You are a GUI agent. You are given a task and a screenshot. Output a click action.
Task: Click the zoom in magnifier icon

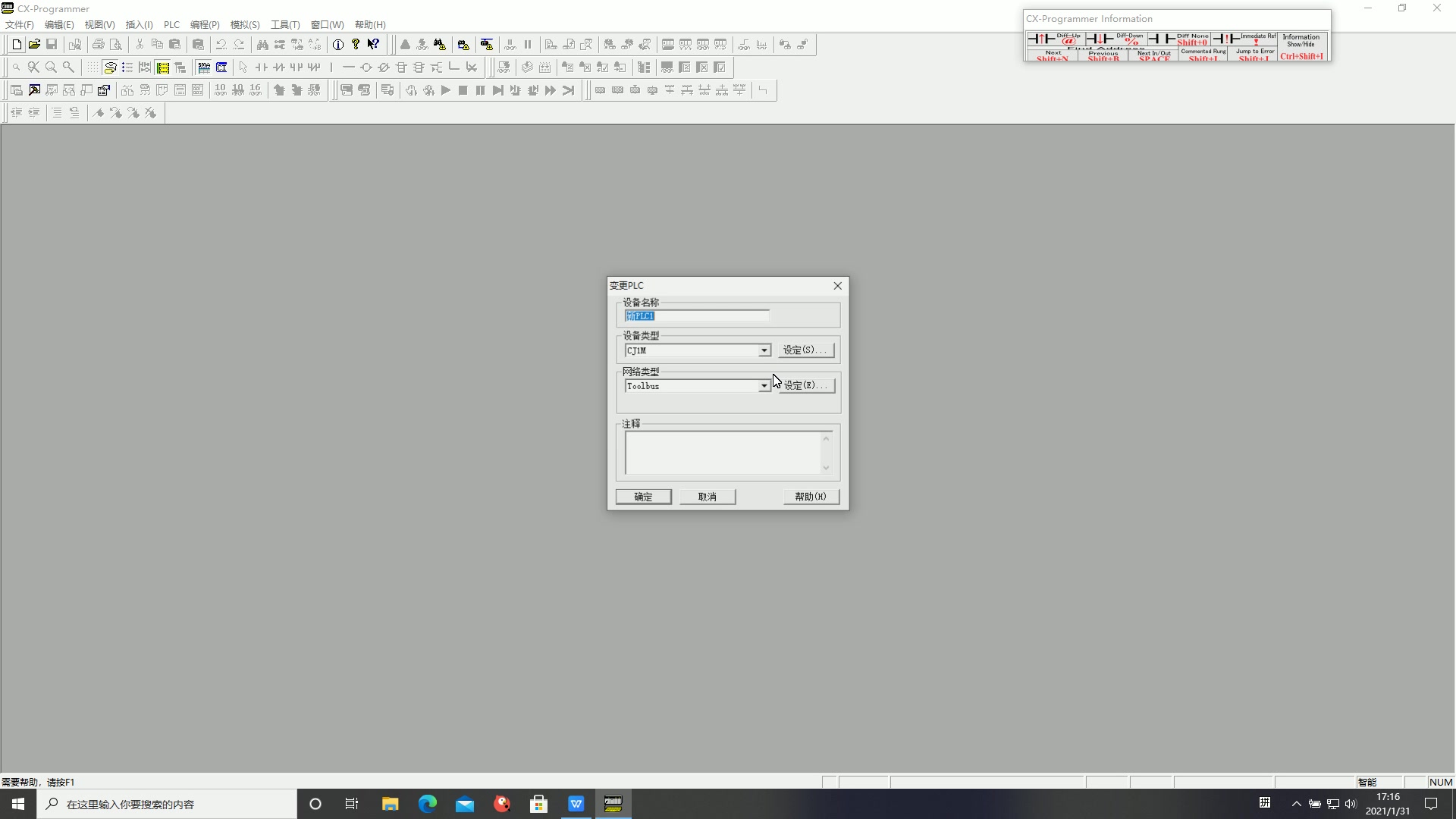(51, 67)
